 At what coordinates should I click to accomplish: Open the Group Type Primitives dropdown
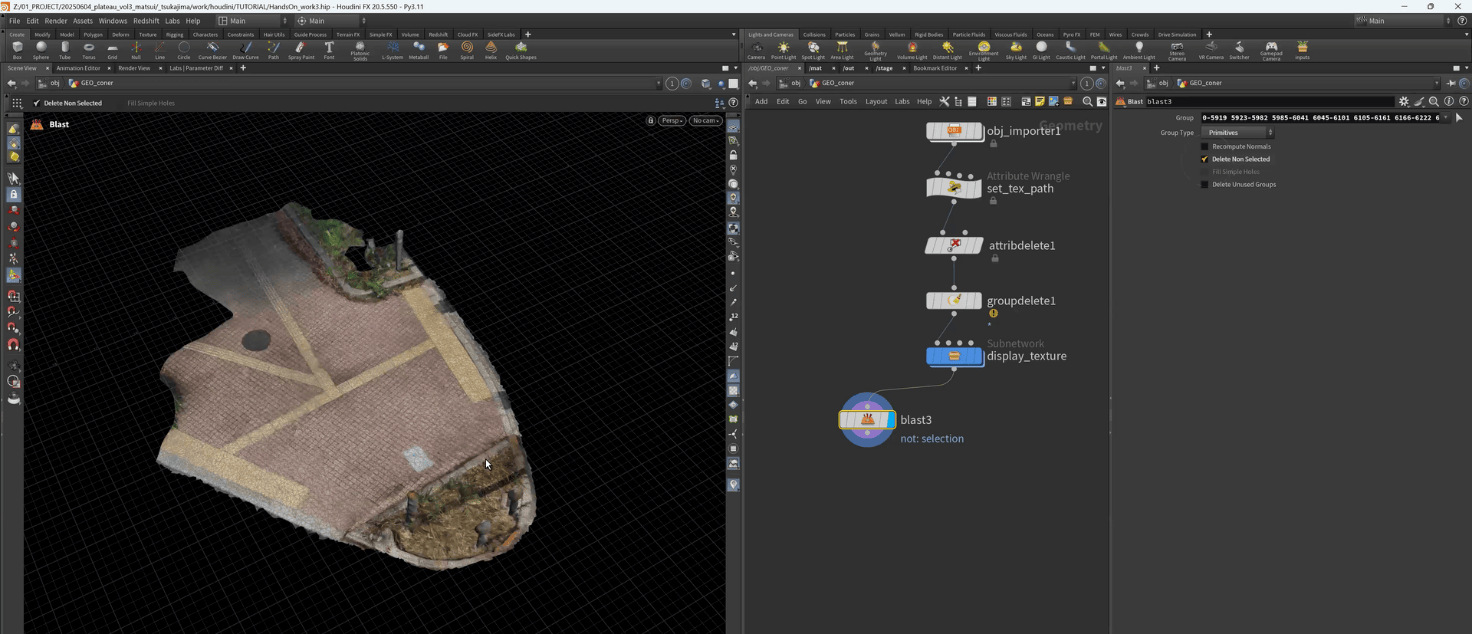1239,132
